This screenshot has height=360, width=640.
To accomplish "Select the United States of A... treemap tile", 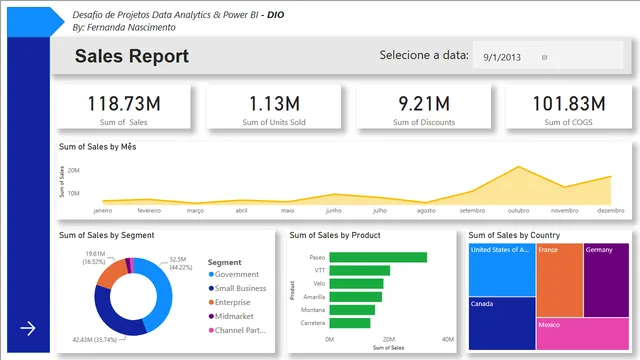I will click(x=502, y=270).
